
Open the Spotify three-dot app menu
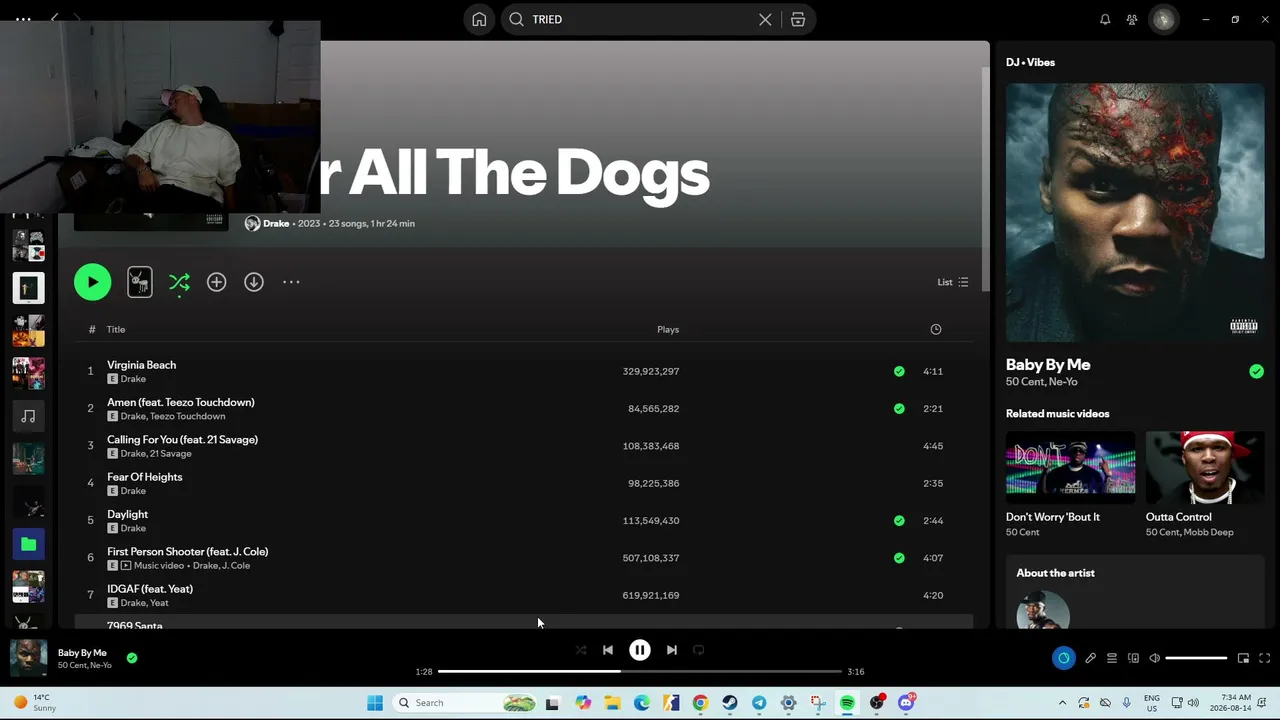point(23,19)
